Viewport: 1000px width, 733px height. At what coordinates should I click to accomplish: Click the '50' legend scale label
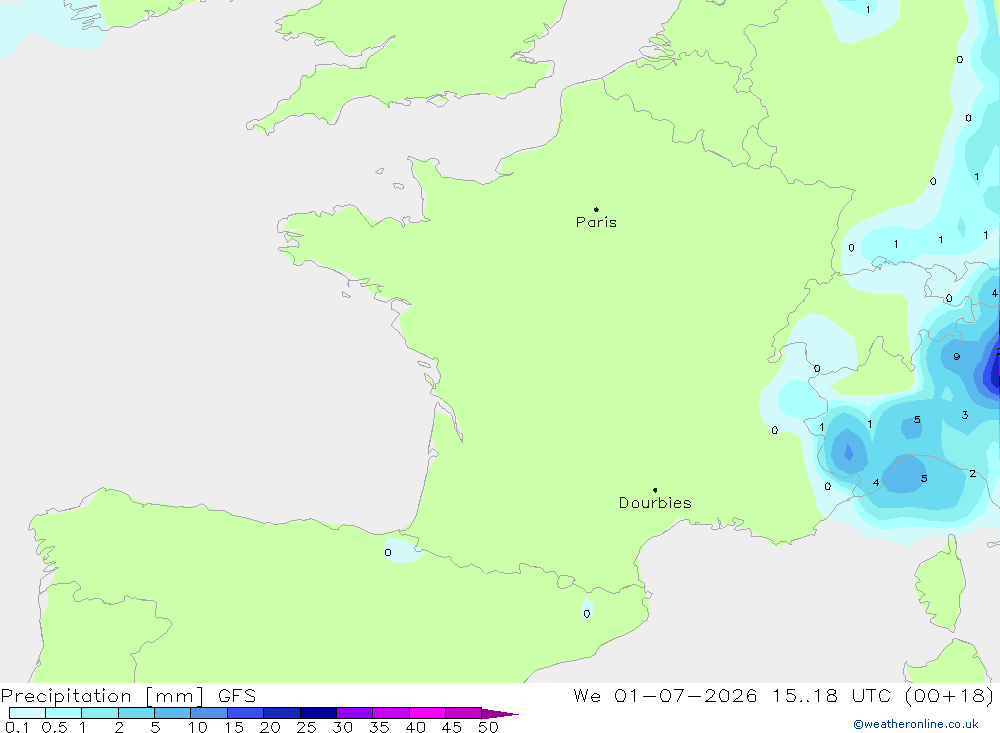tap(488, 727)
